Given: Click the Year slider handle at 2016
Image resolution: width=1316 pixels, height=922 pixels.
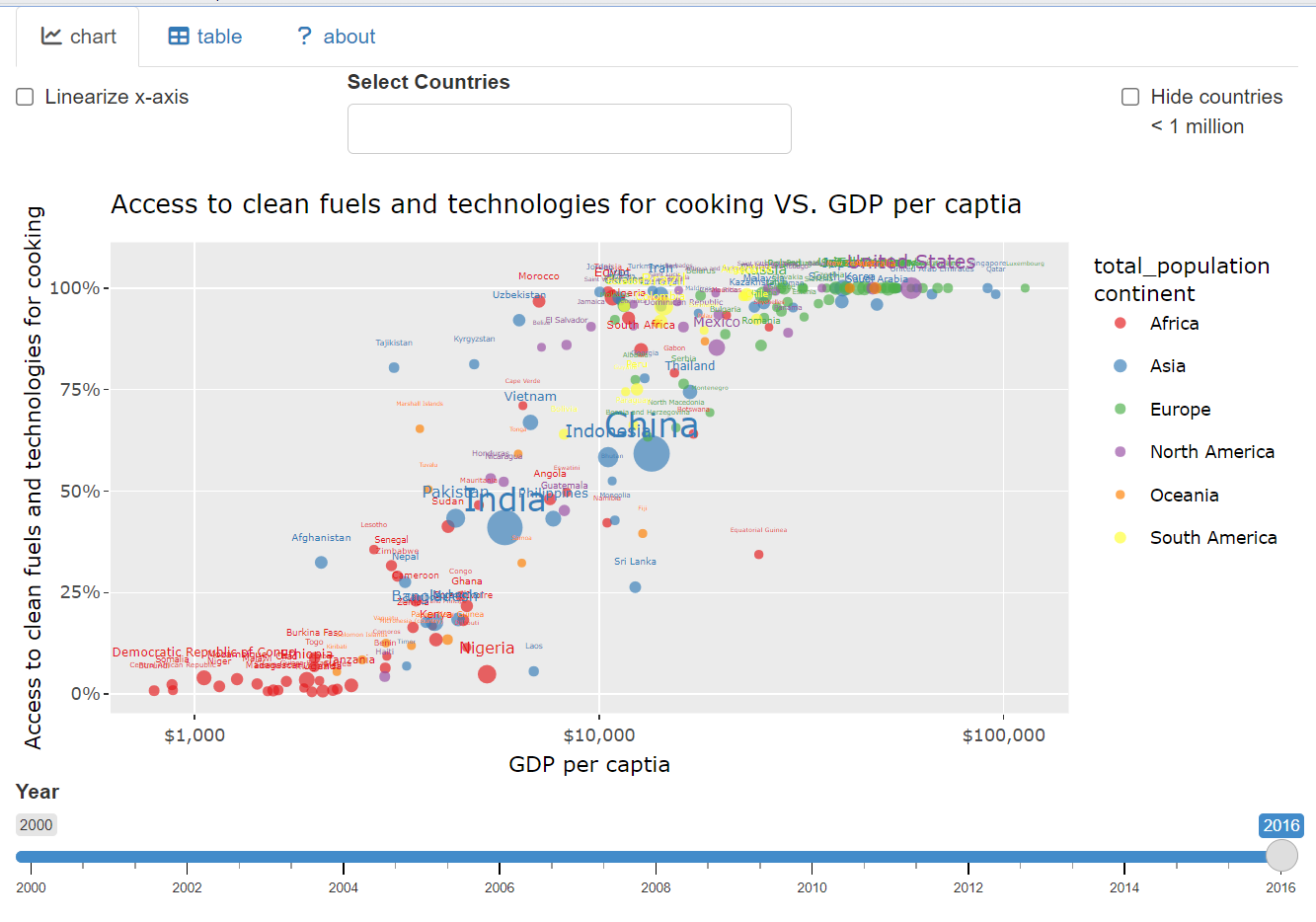Looking at the screenshot, I should [x=1281, y=856].
